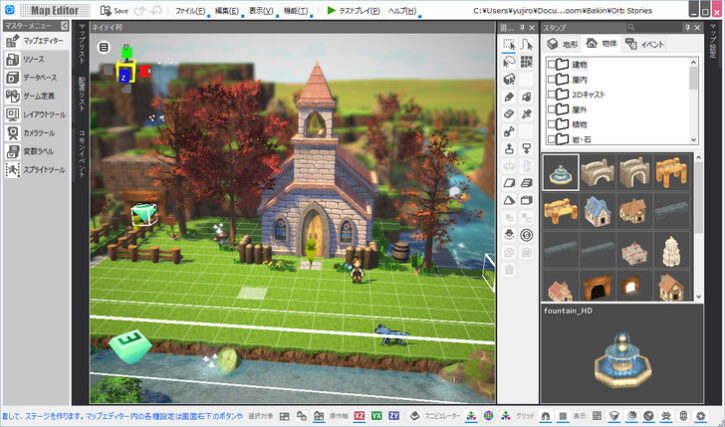725x427 pixels.
Task: Click the round list icon in viewport
Action: click(104, 47)
